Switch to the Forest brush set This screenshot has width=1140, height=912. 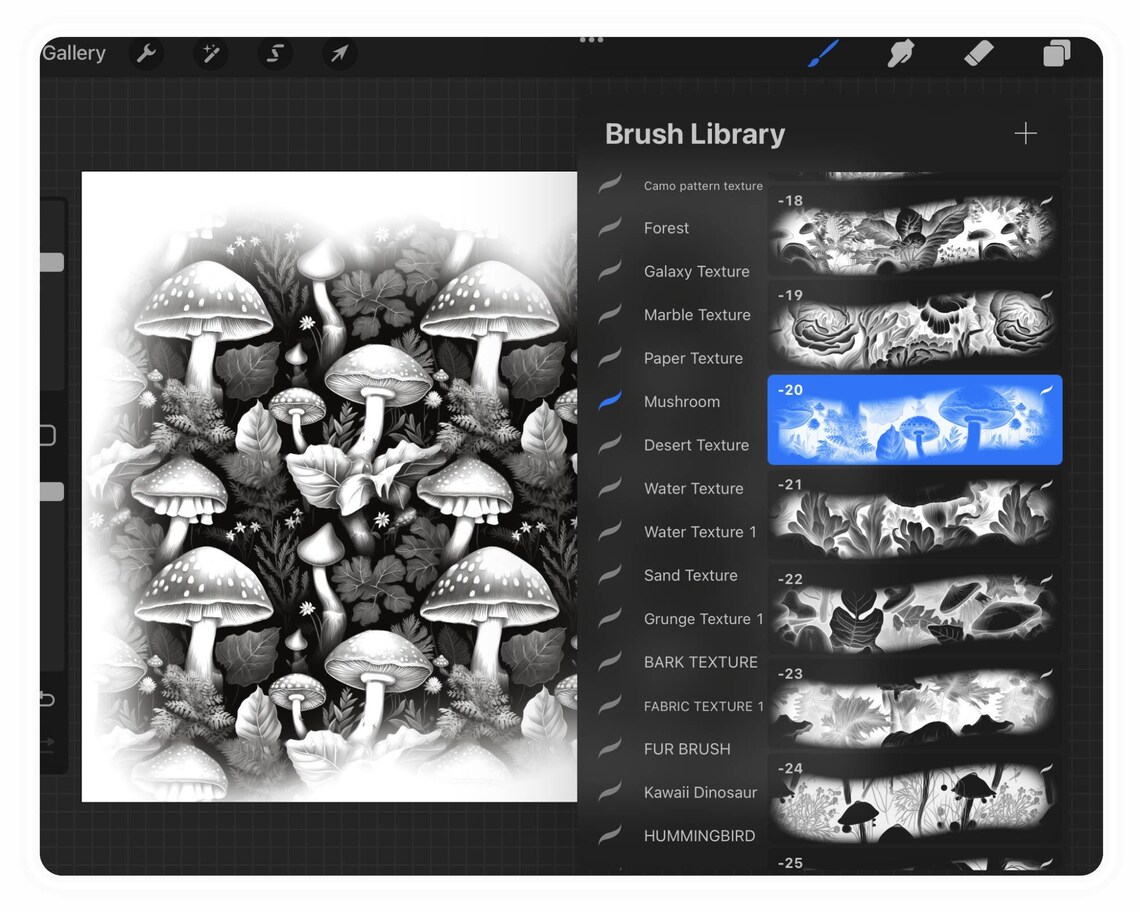pos(666,228)
